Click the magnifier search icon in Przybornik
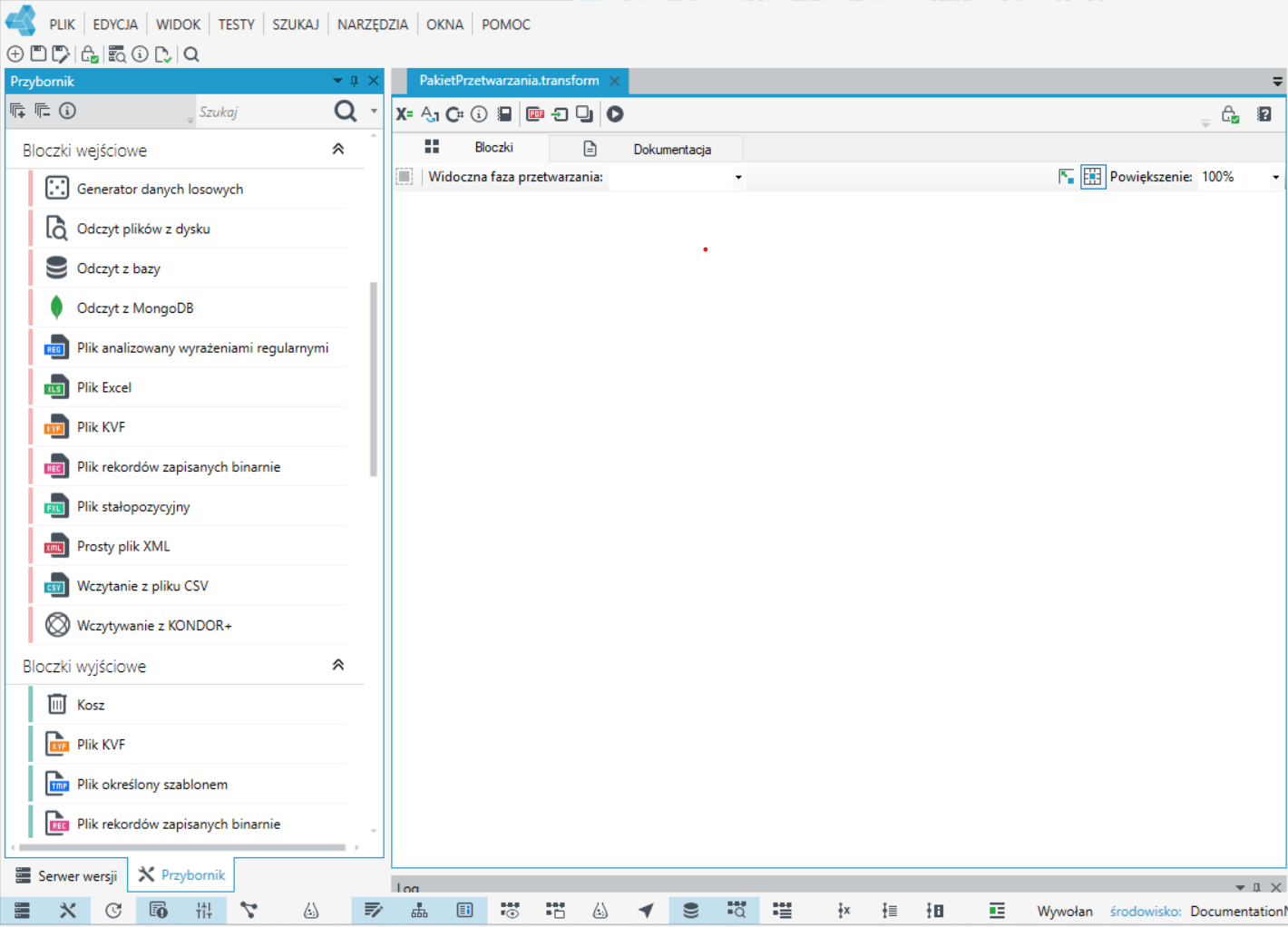The height and width of the screenshot is (927, 1288). 346,111
